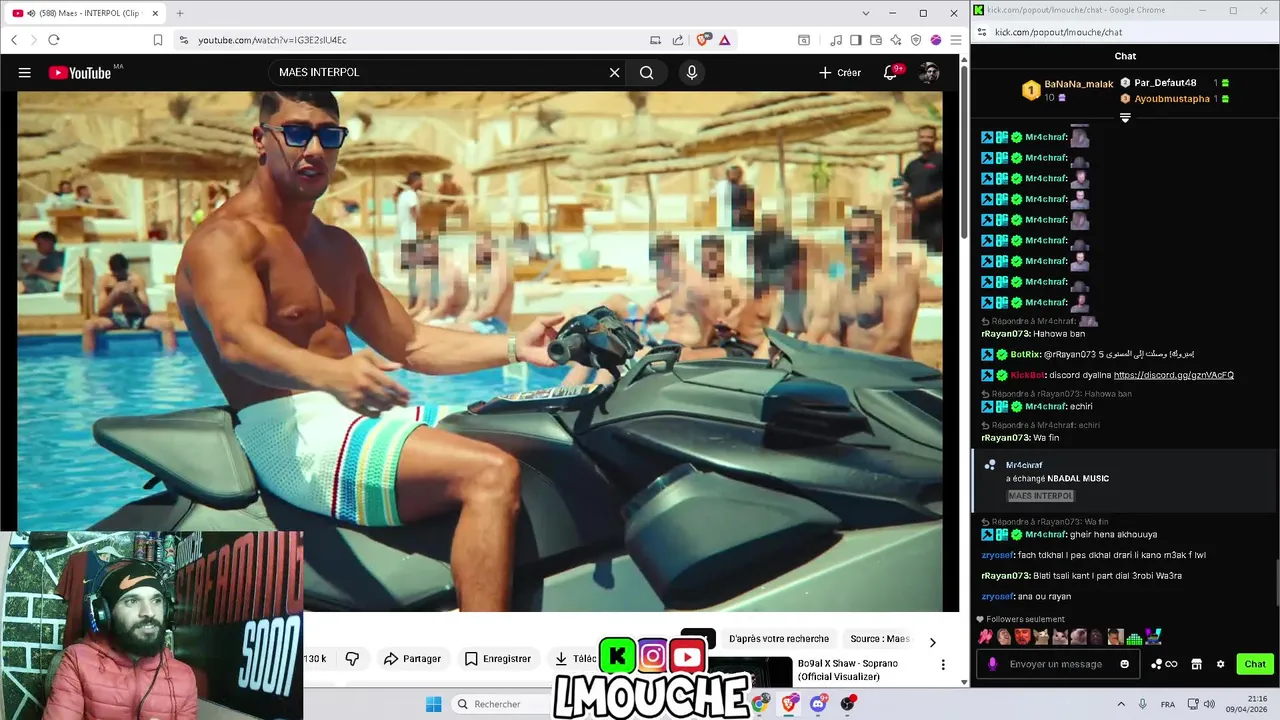Start voice search with the microphone
The width and height of the screenshot is (1280, 720).
point(691,72)
